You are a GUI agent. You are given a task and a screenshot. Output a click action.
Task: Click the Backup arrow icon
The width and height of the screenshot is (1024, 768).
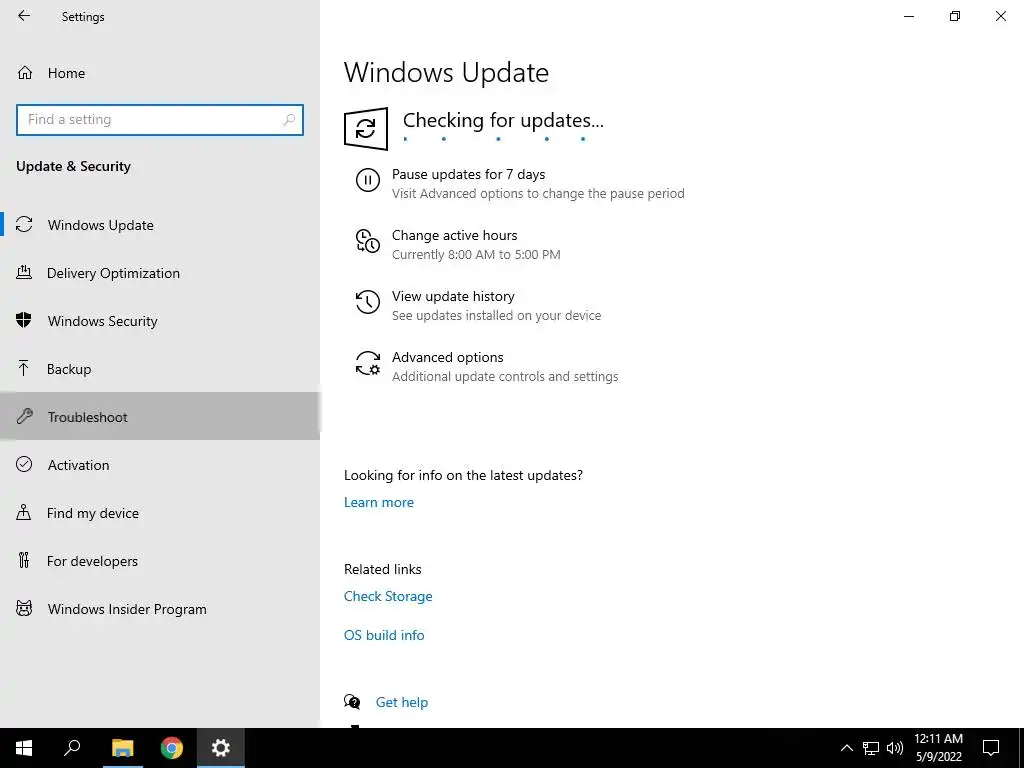24,368
